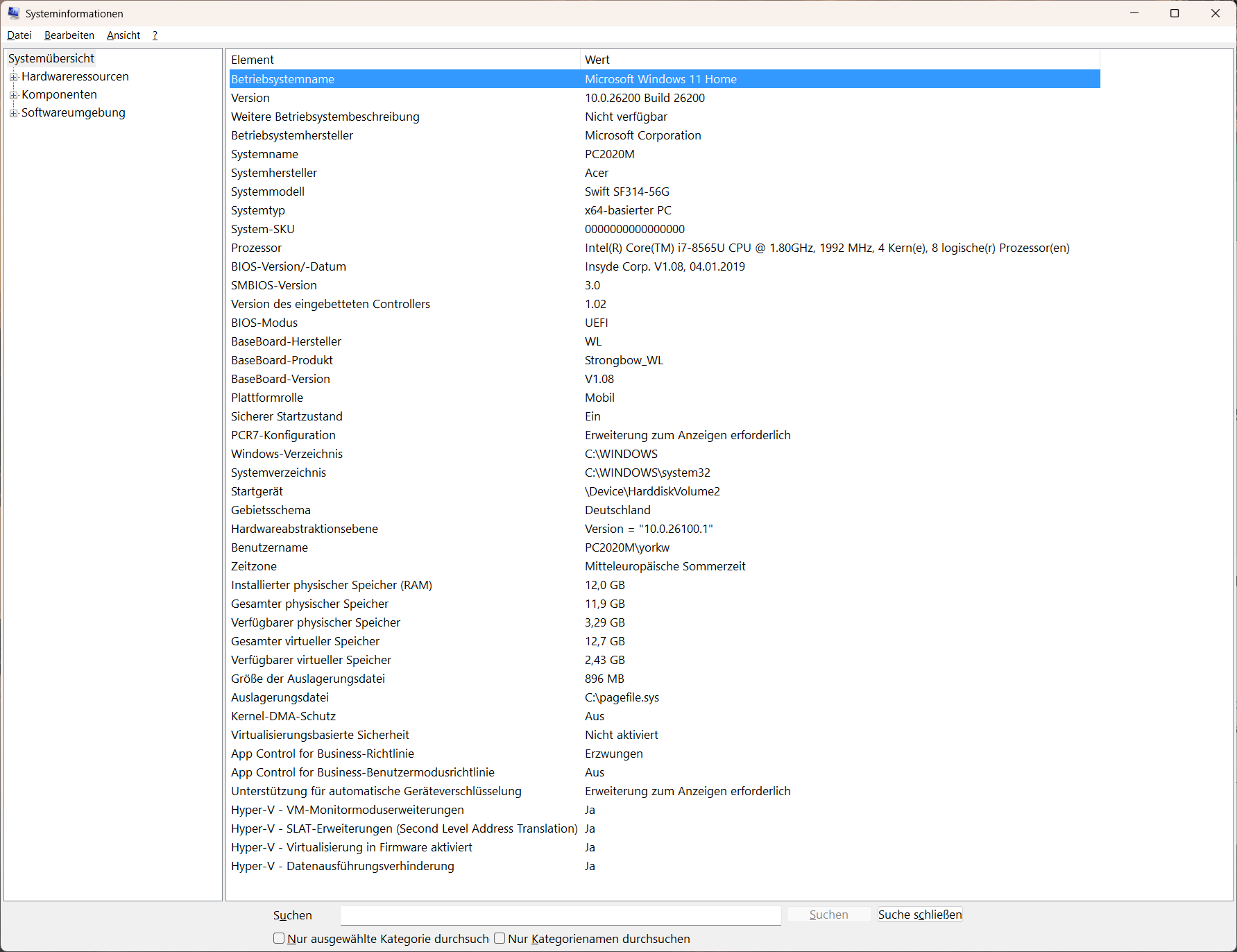
Task: Maximize the Systeminformationen window
Action: tap(1175, 13)
